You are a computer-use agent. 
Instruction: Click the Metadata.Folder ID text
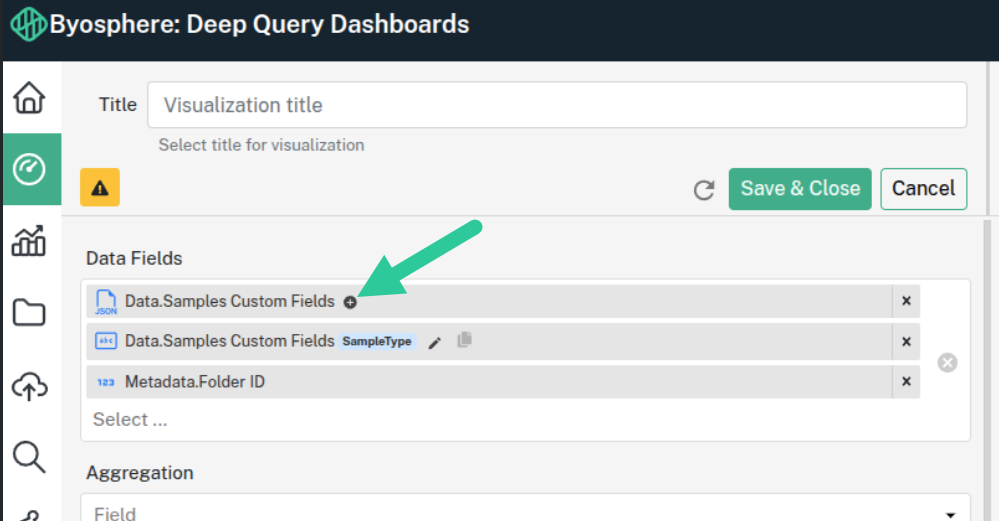(x=195, y=382)
